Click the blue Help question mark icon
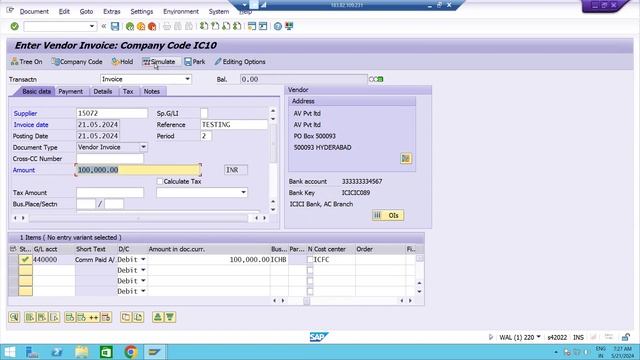Screen dimensions: 640x360 [278, 27]
